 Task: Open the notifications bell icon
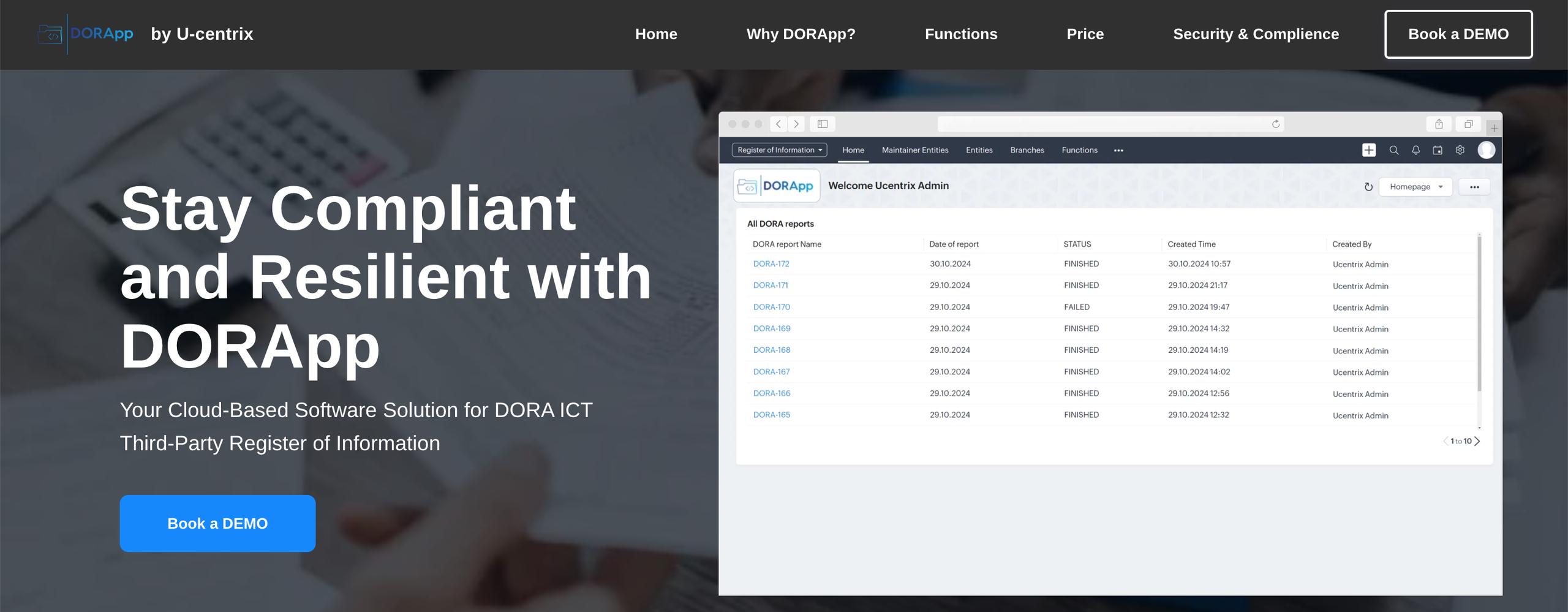[1415, 150]
